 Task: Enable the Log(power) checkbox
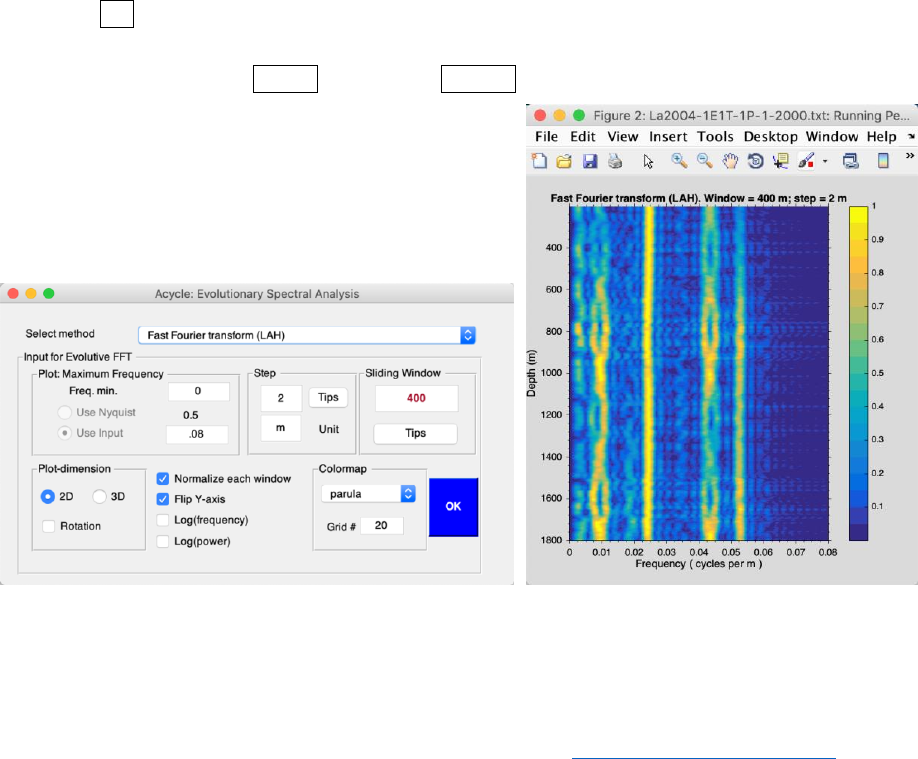point(165,541)
